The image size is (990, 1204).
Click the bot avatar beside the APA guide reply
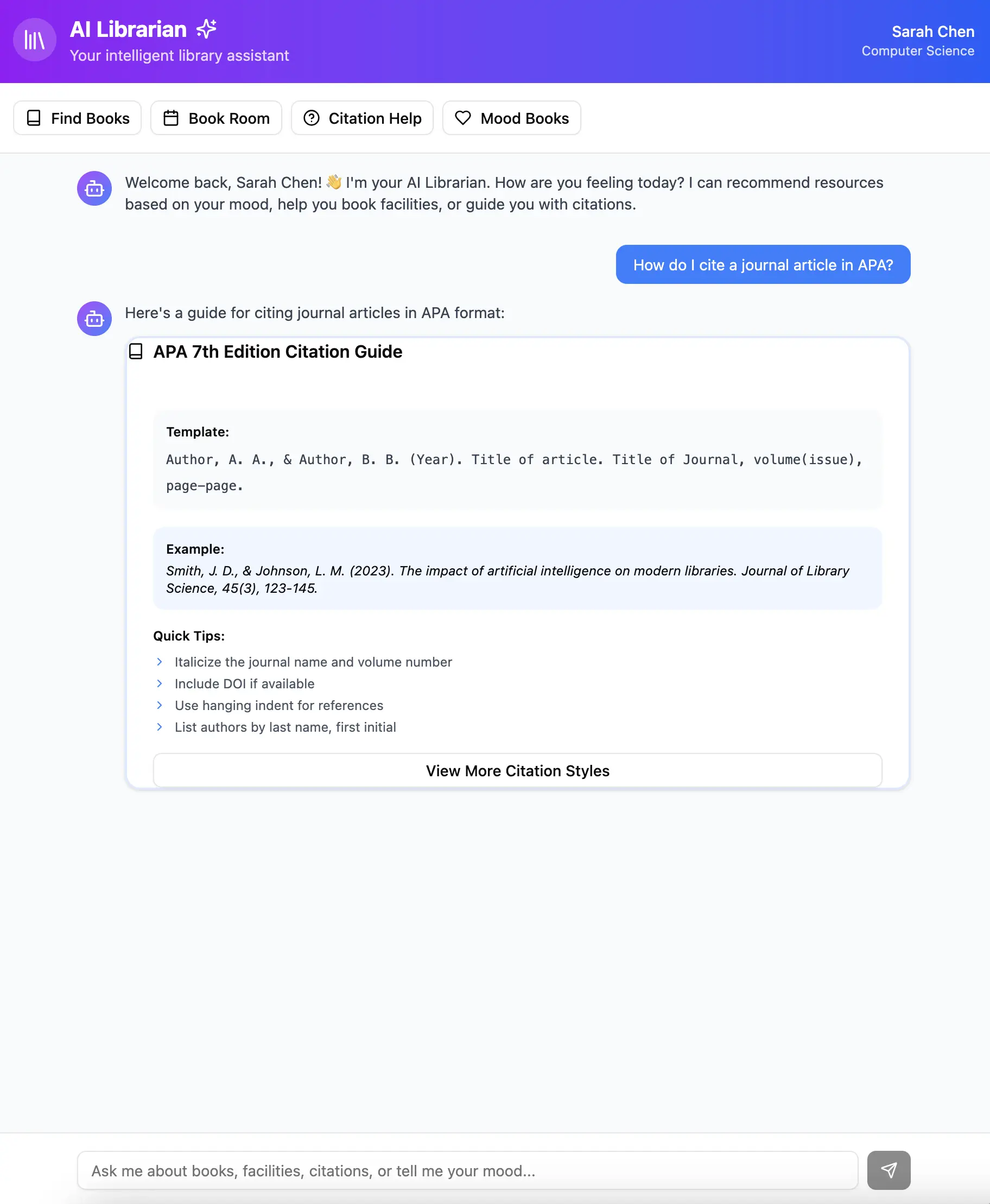(x=94, y=319)
